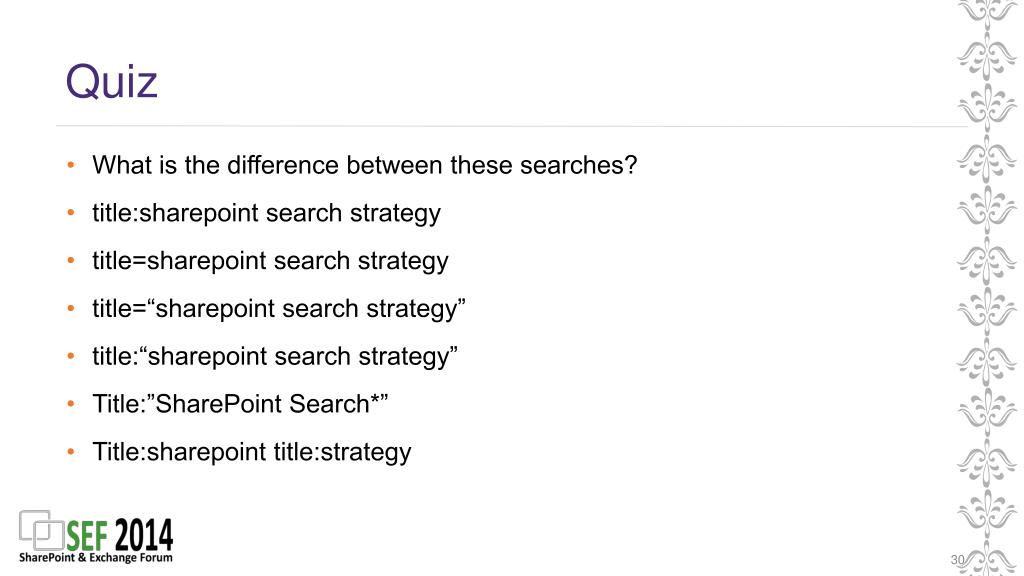Click title:"sharepoint search strategy" quoted line
This screenshot has width=1024, height=576.
[275, 357]
